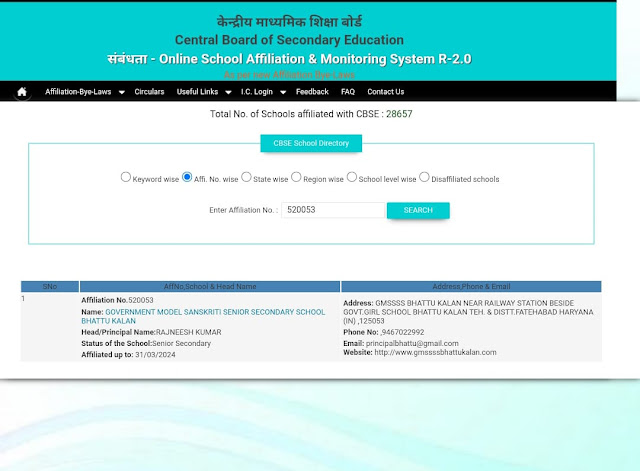The width and height of the screenshot is (640, 471).
Task: Select School level wise radio button
Action: click(352, 177)
